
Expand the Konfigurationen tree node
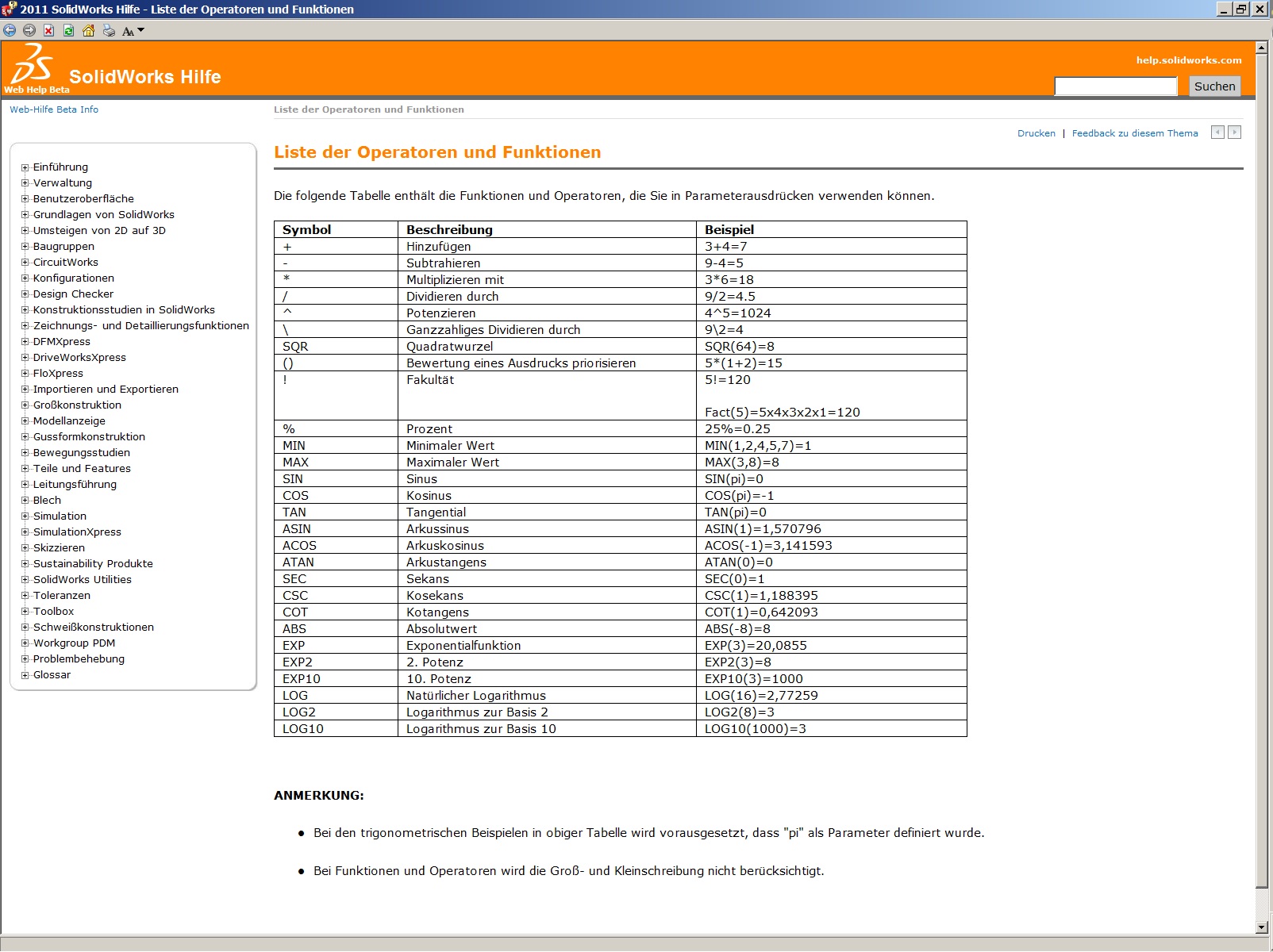(25, 278)
